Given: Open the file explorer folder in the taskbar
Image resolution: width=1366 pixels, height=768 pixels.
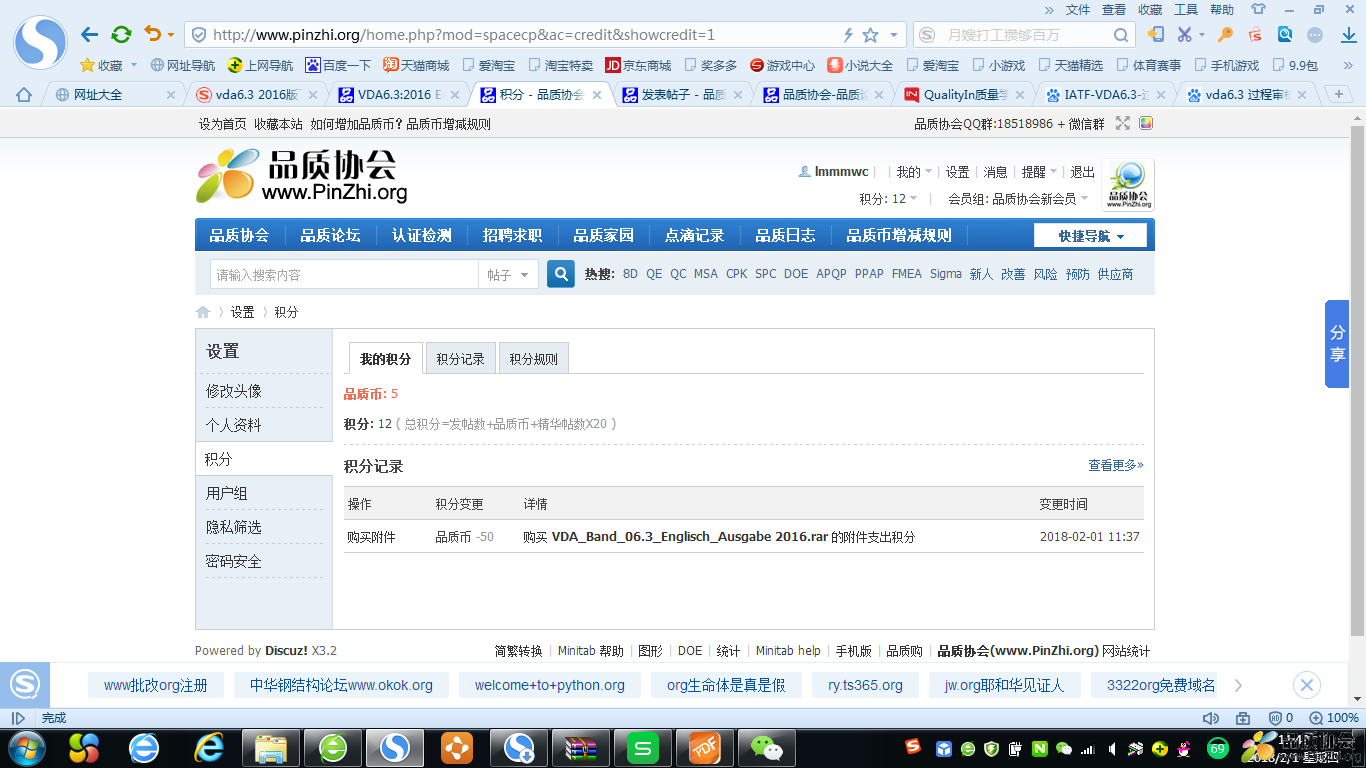Looking at the screenshot, I should point(272,747).
